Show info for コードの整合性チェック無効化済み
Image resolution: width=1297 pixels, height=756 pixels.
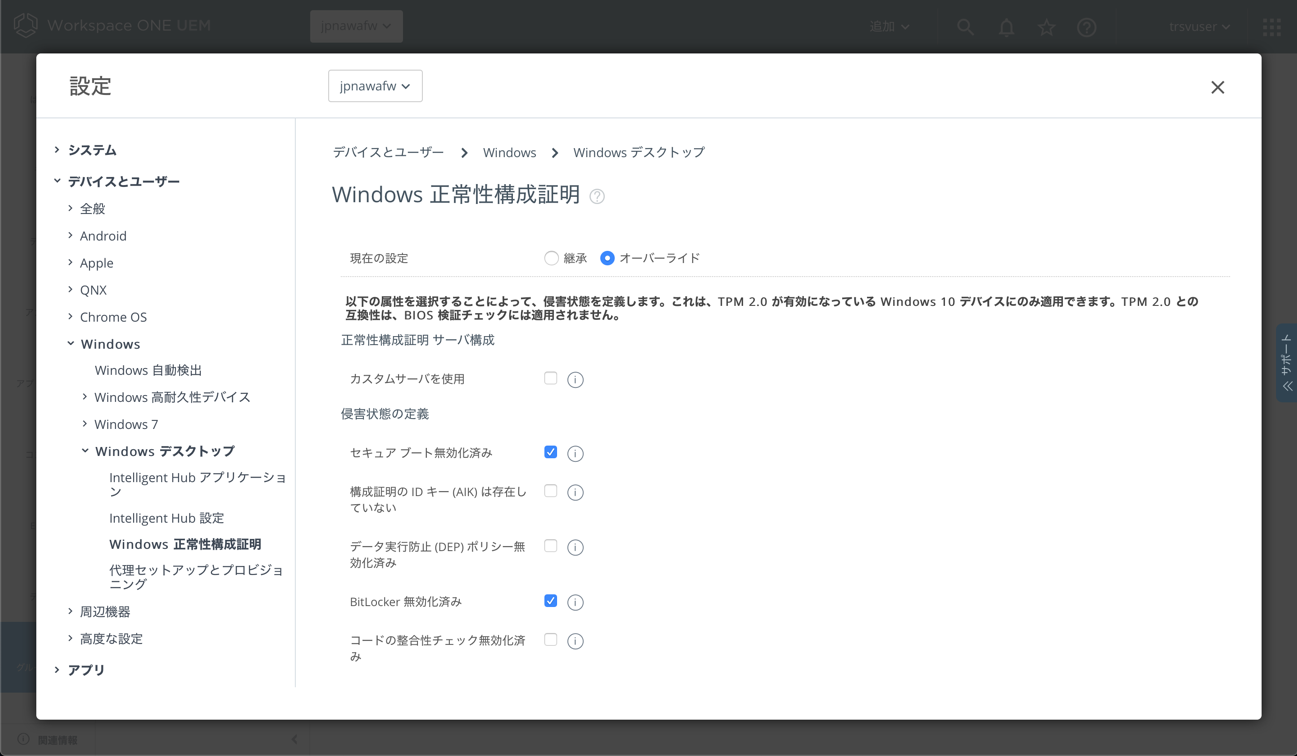[x=575, y=642]
